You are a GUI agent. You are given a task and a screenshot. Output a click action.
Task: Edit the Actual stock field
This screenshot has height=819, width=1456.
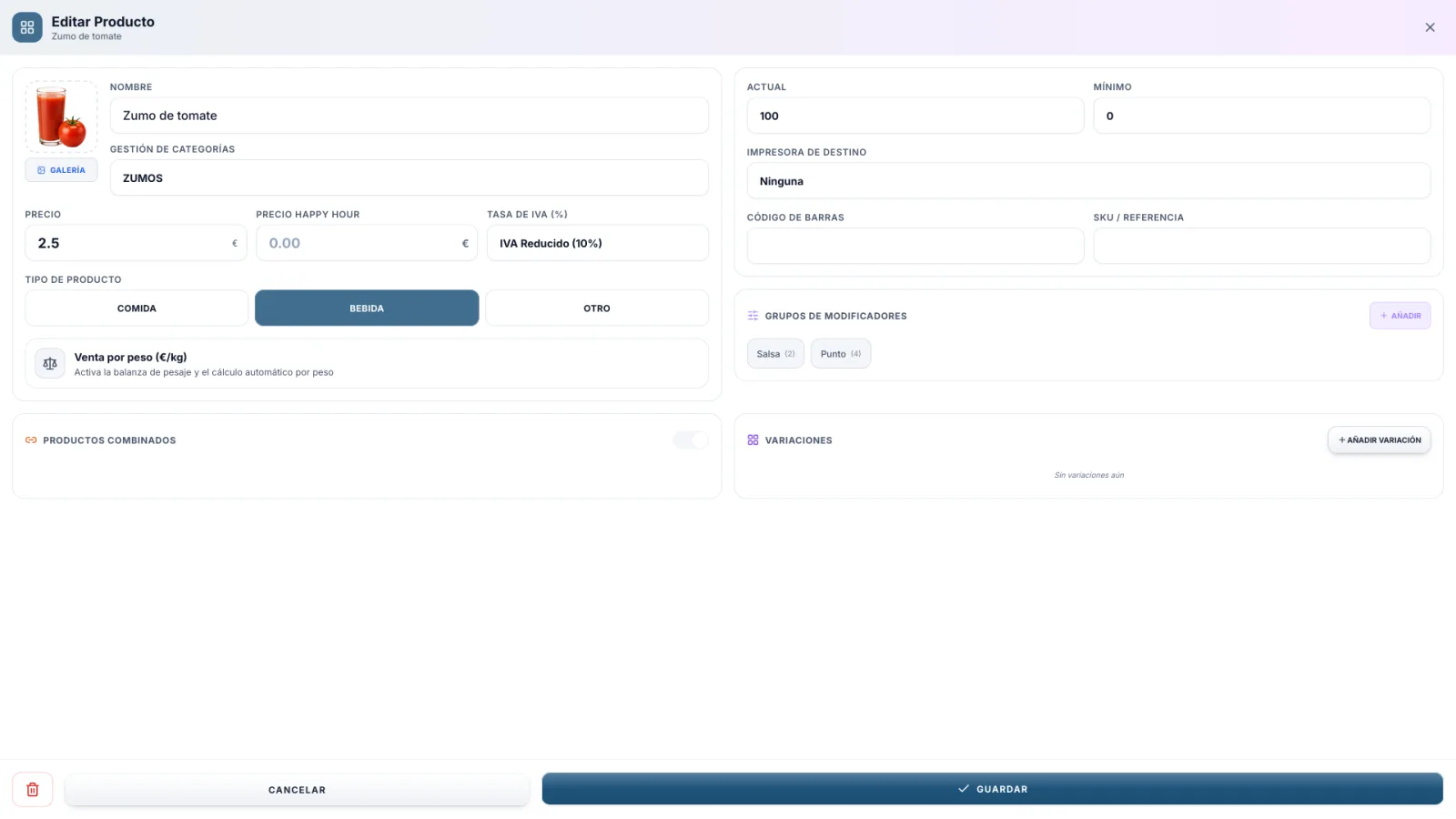[x=915, y=116]
